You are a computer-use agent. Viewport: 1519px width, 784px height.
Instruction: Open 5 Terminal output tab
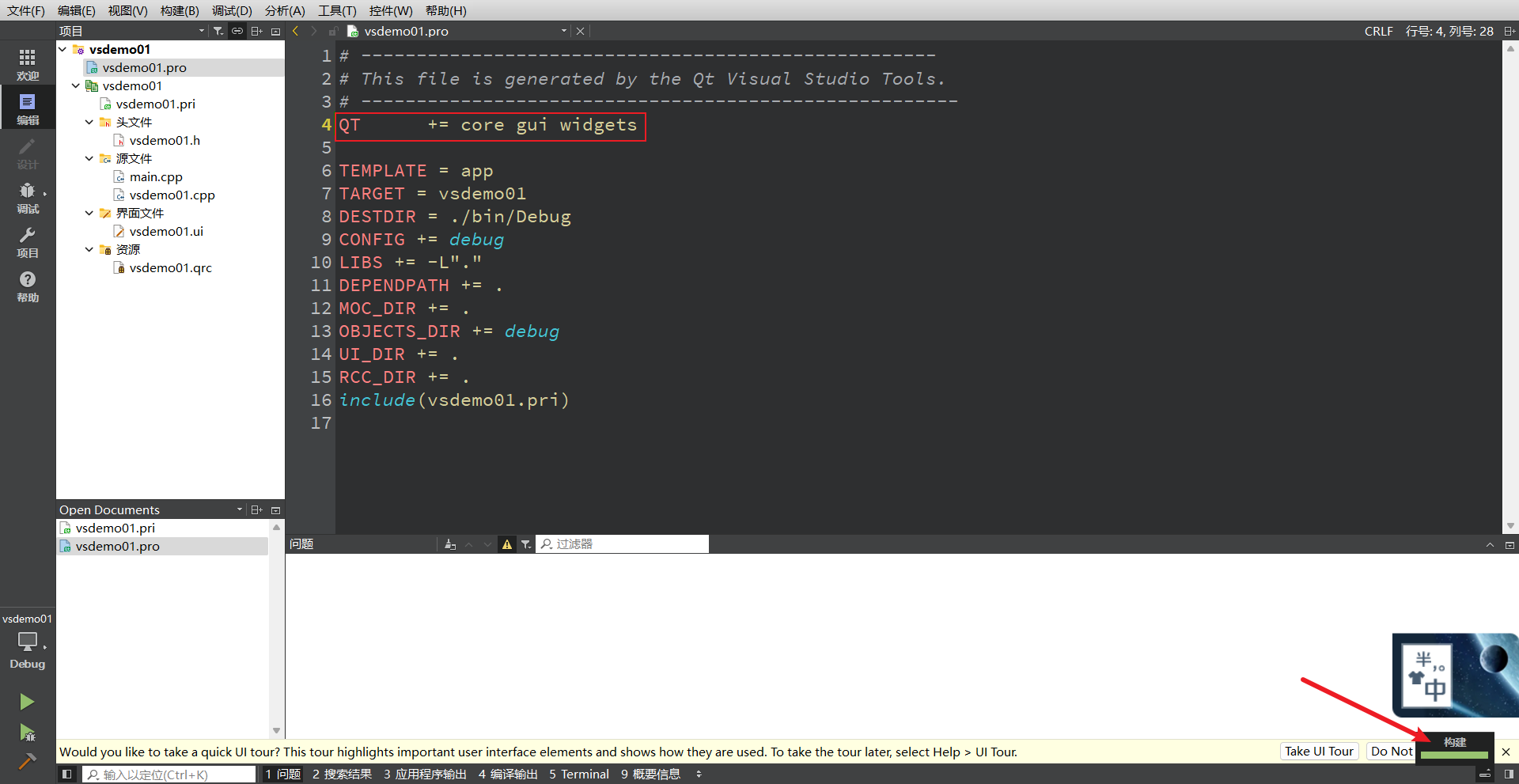click(x=579, y=775)
